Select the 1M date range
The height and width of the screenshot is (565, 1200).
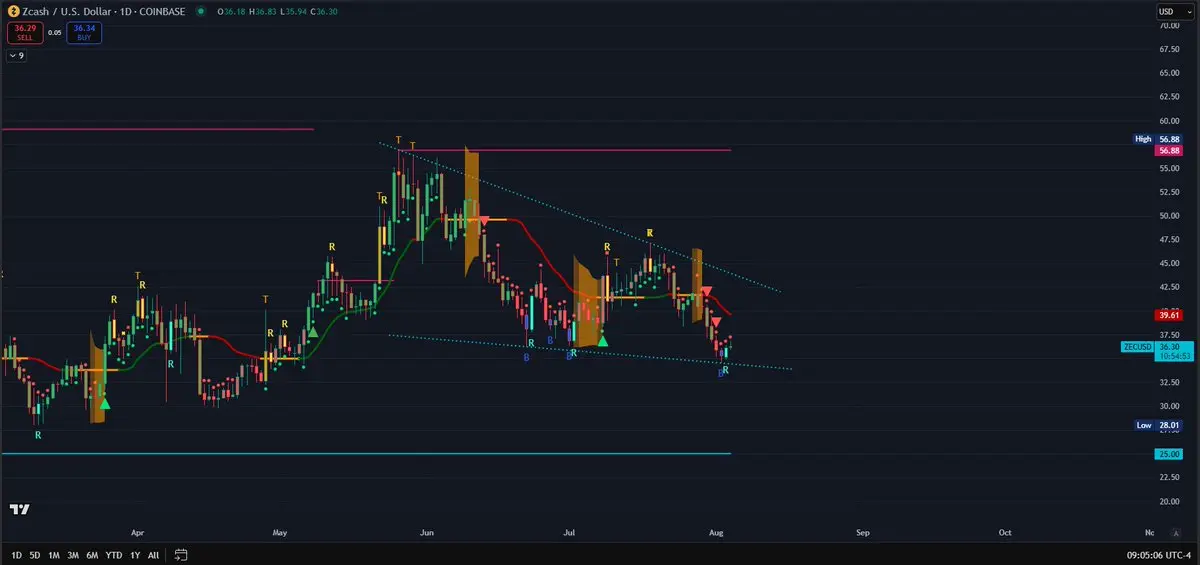(x=54, y=554)
